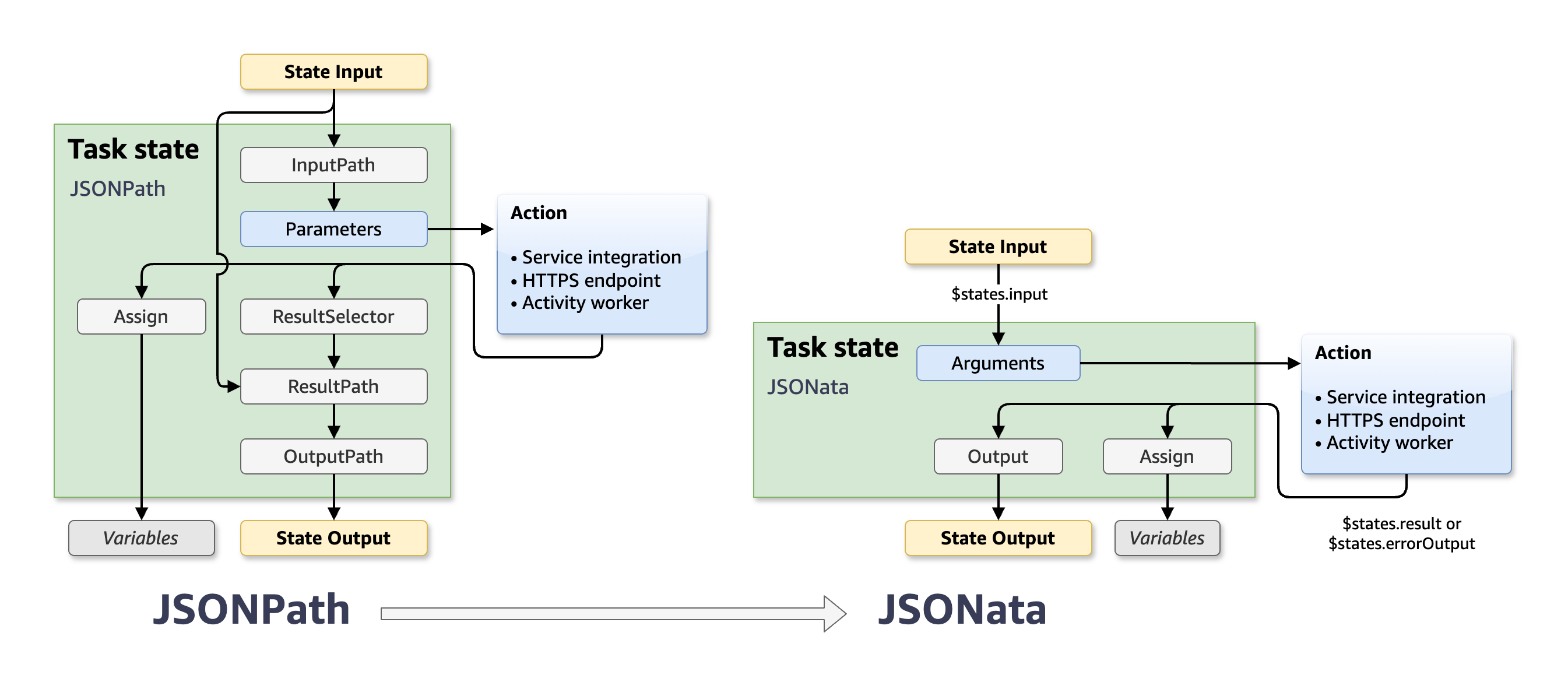Screen dimensions: 1568x682
Task: Click the Variables box under JSONata
Action: (1168, 538)
